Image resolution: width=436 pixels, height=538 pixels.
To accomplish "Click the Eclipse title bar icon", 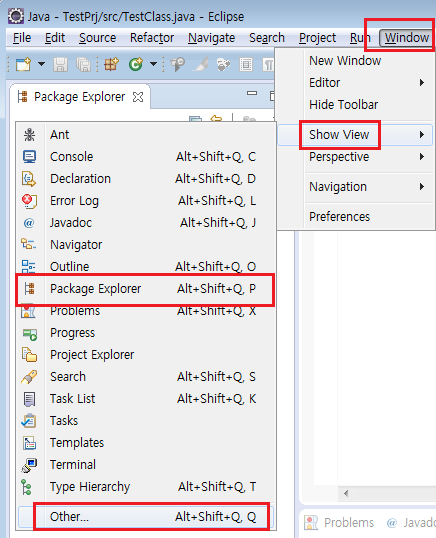I will pyautogui.click(x=16, y=16).
